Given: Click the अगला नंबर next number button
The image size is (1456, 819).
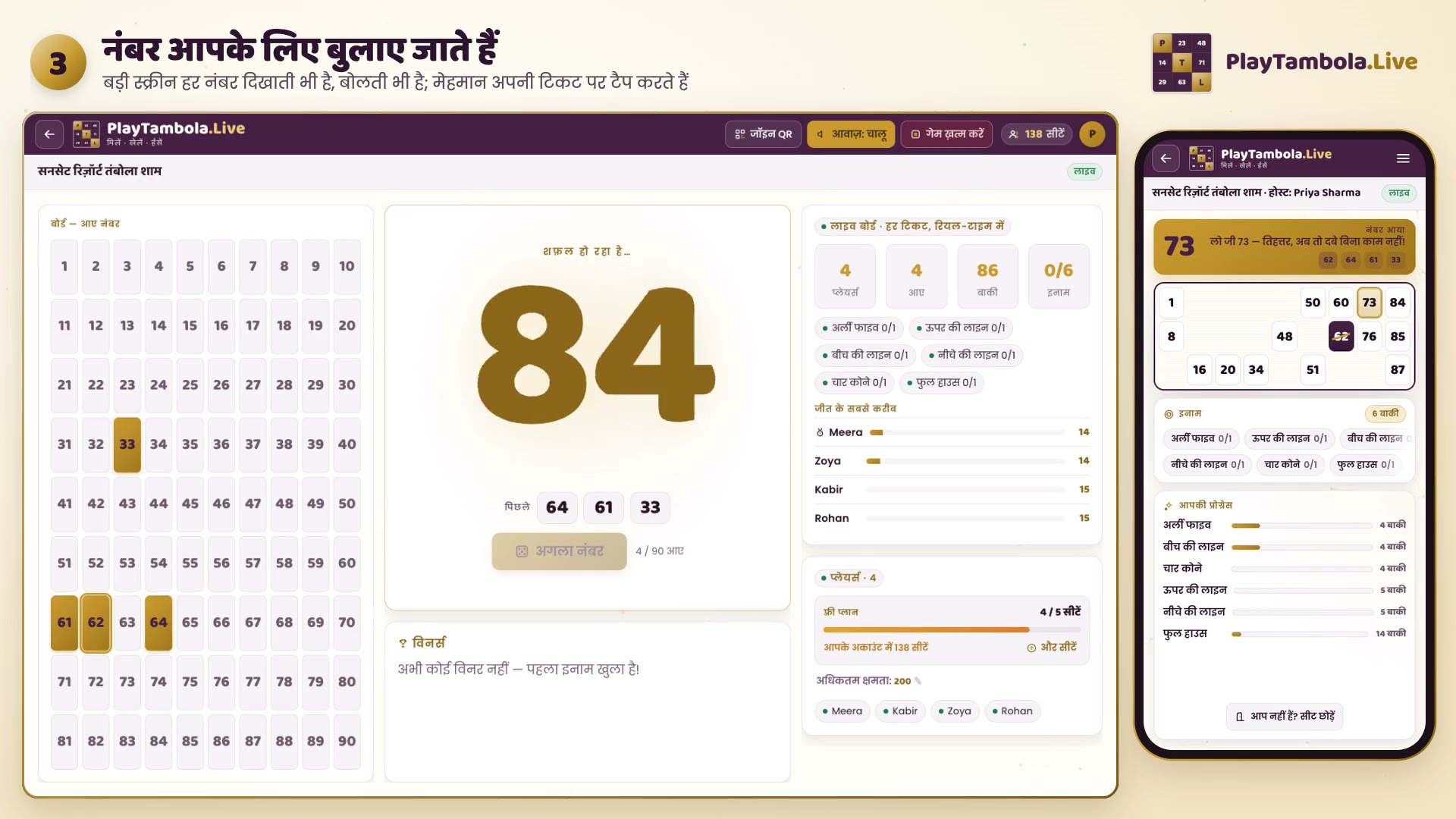Looking at the screenshot, I should [x=559, y=551].
